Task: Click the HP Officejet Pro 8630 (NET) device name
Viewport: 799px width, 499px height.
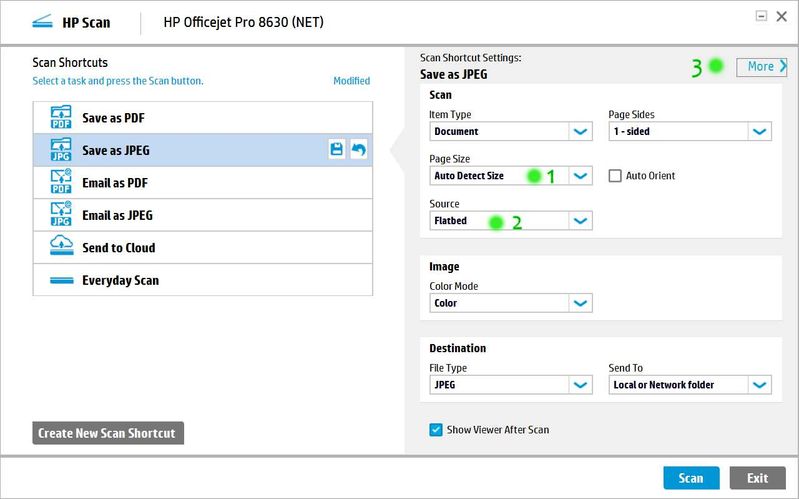Action: (x=244, y=22)
